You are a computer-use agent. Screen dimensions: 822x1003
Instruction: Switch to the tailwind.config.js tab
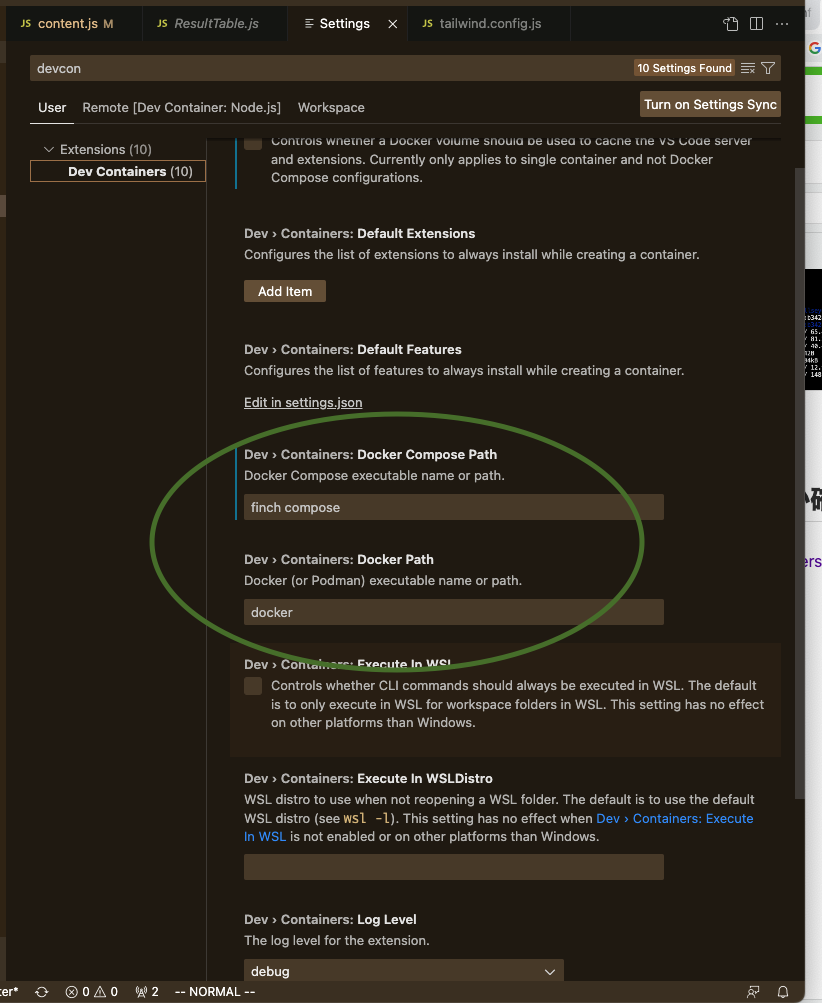490,24
